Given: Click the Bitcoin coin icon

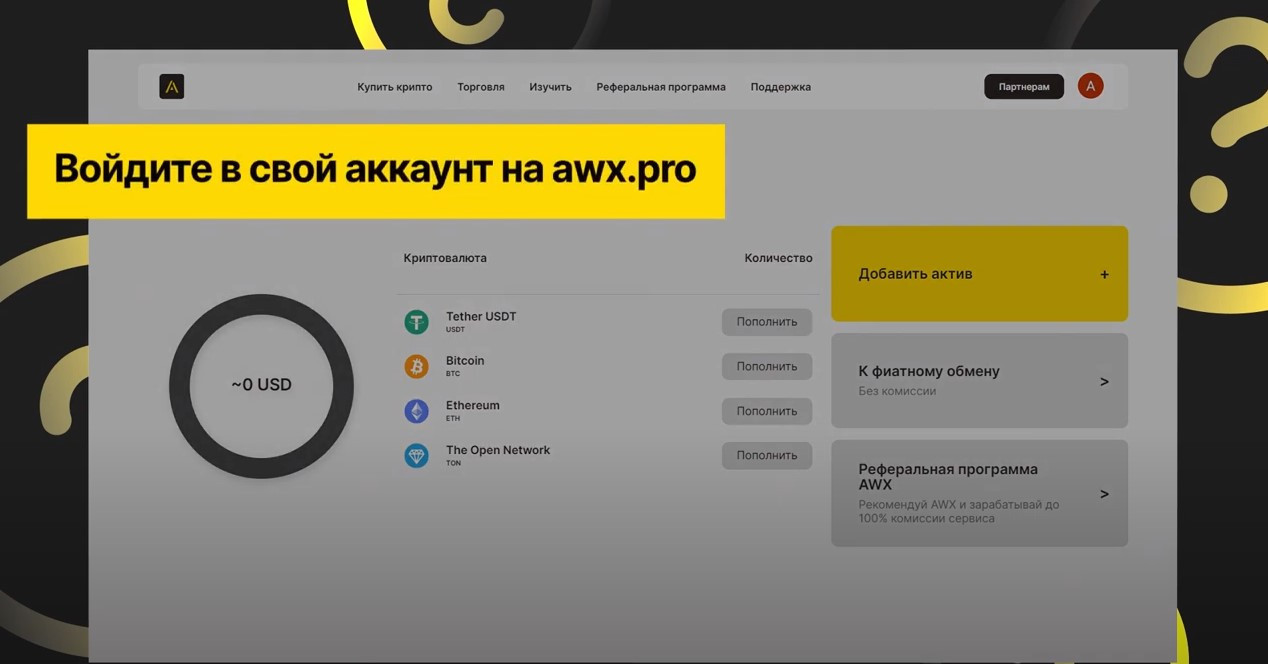Looking at the screenshot, I should (416, 366).
